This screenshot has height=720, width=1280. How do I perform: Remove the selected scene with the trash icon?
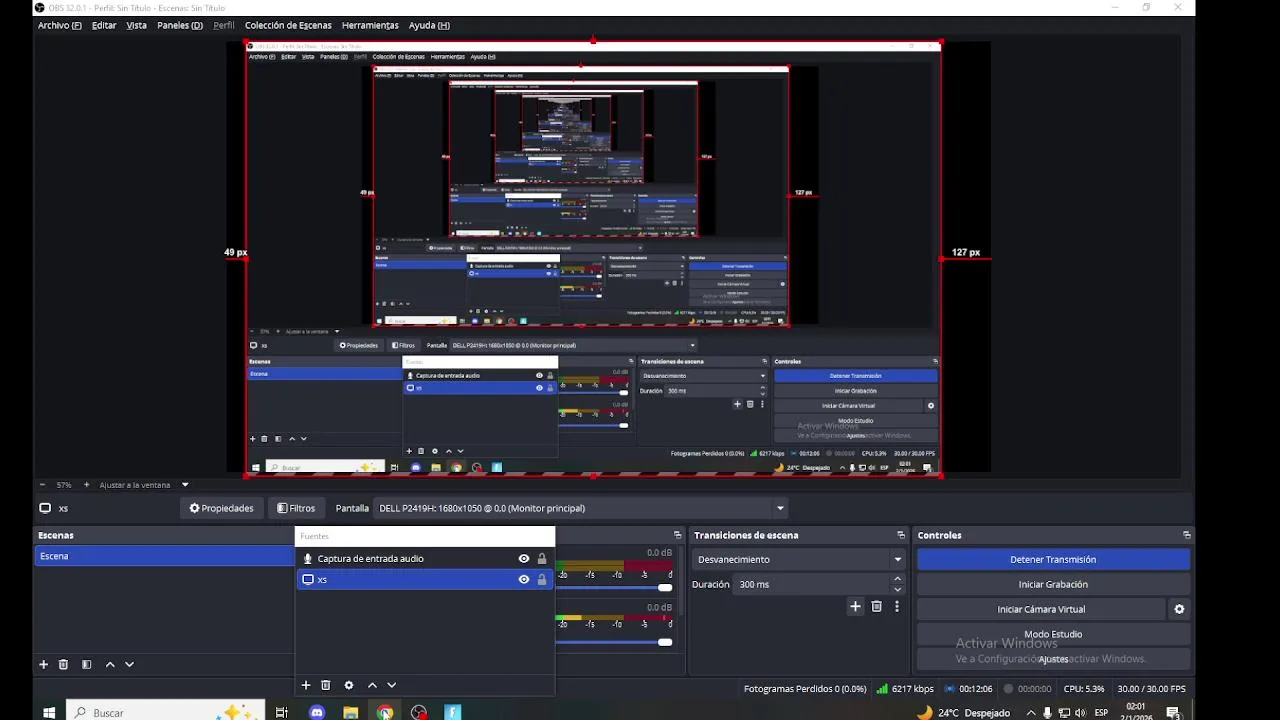[x=63, y=664]
